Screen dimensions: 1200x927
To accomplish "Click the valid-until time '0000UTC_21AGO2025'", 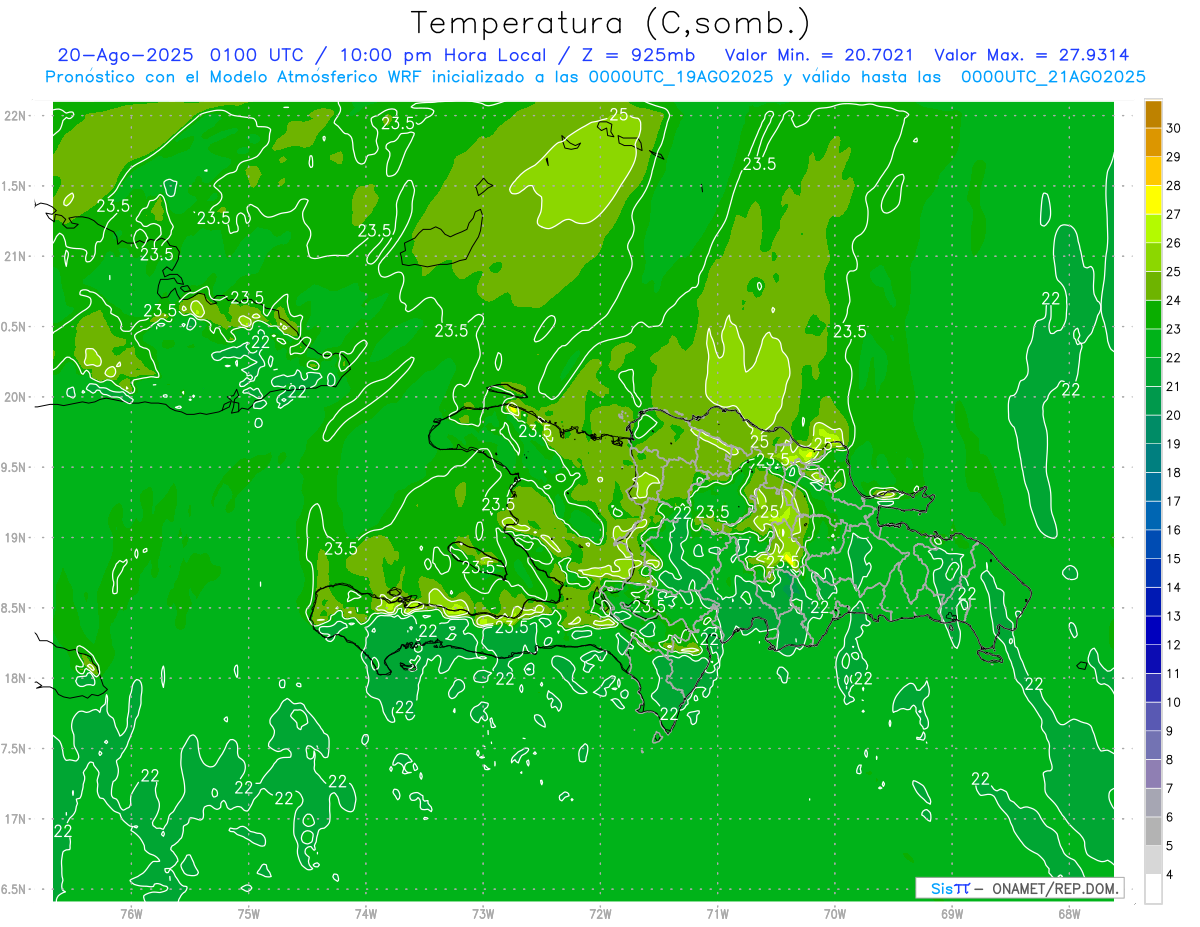I will 1053,77.
